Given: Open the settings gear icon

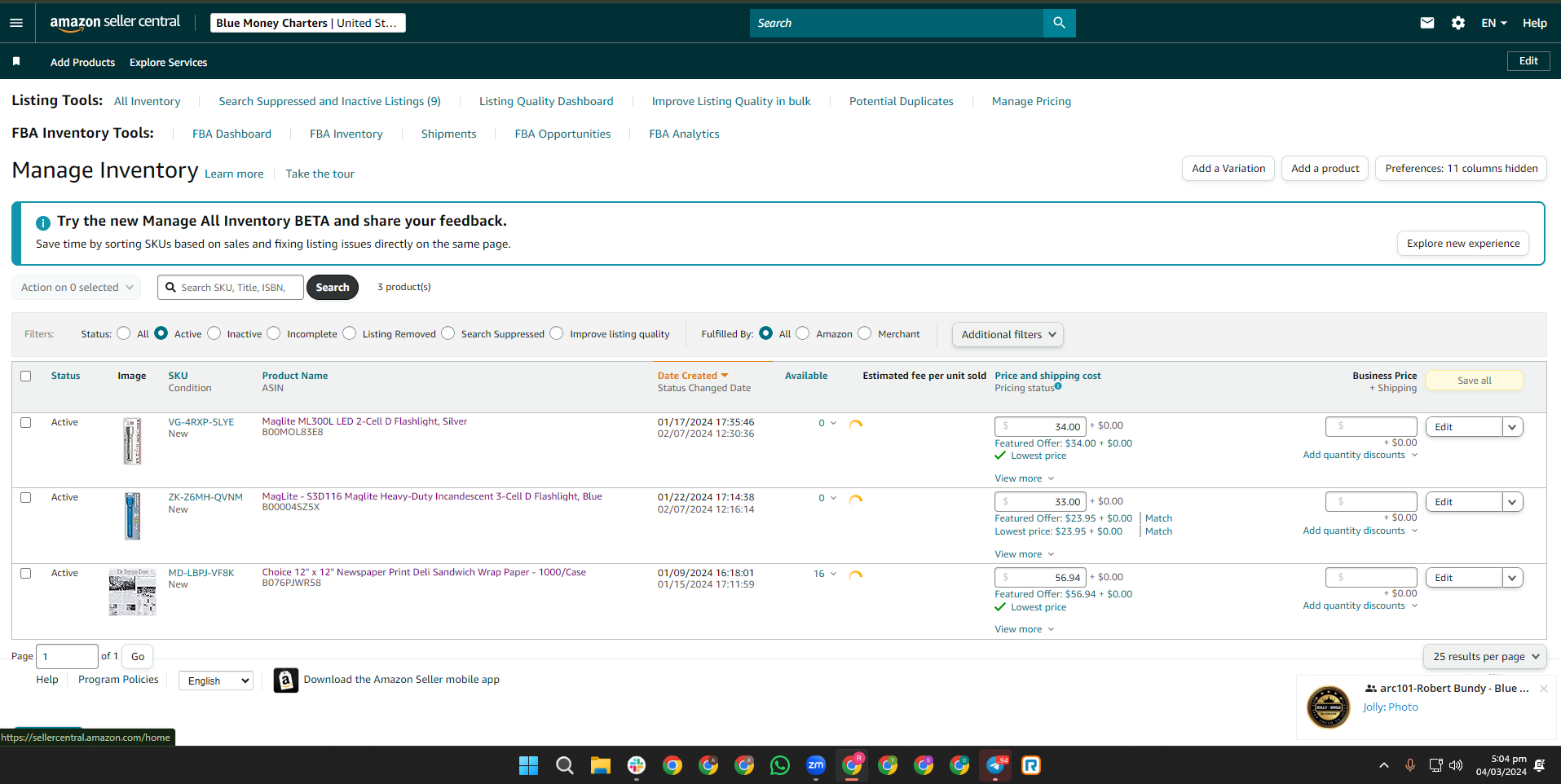Looking at the screenshot, I should [1458, 23].
